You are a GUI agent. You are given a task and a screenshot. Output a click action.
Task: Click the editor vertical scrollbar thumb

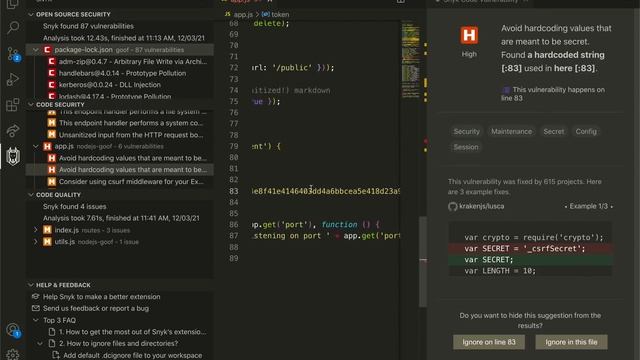[423, 261]
